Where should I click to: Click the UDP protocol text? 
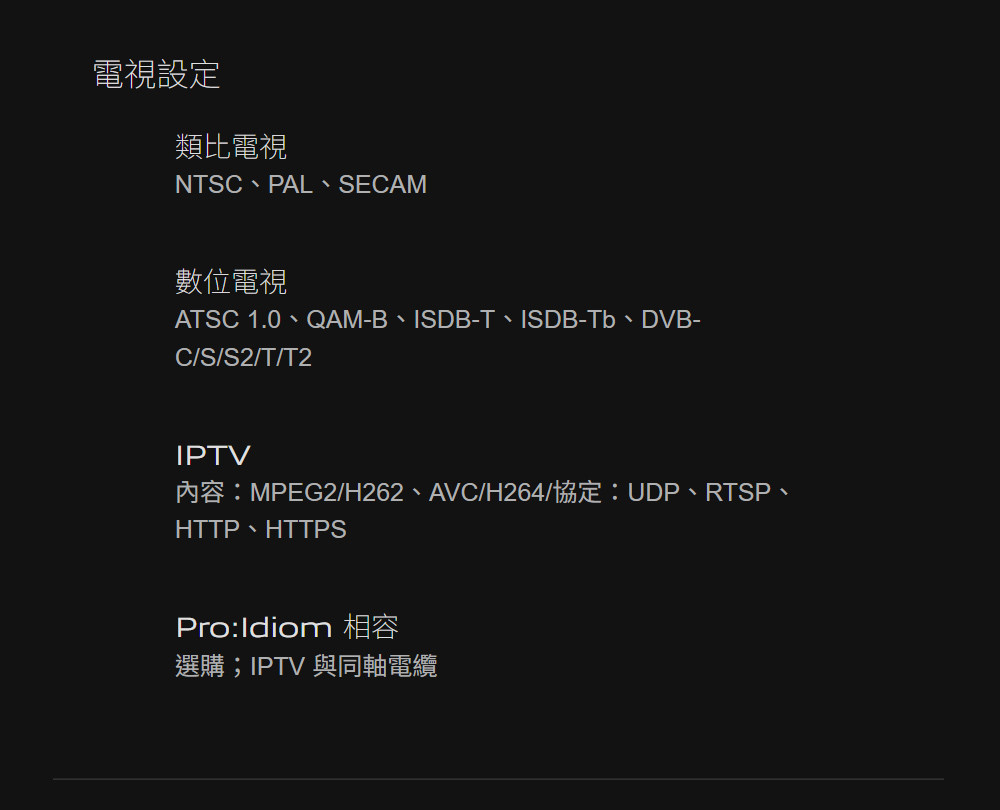(x=654, y=492)
